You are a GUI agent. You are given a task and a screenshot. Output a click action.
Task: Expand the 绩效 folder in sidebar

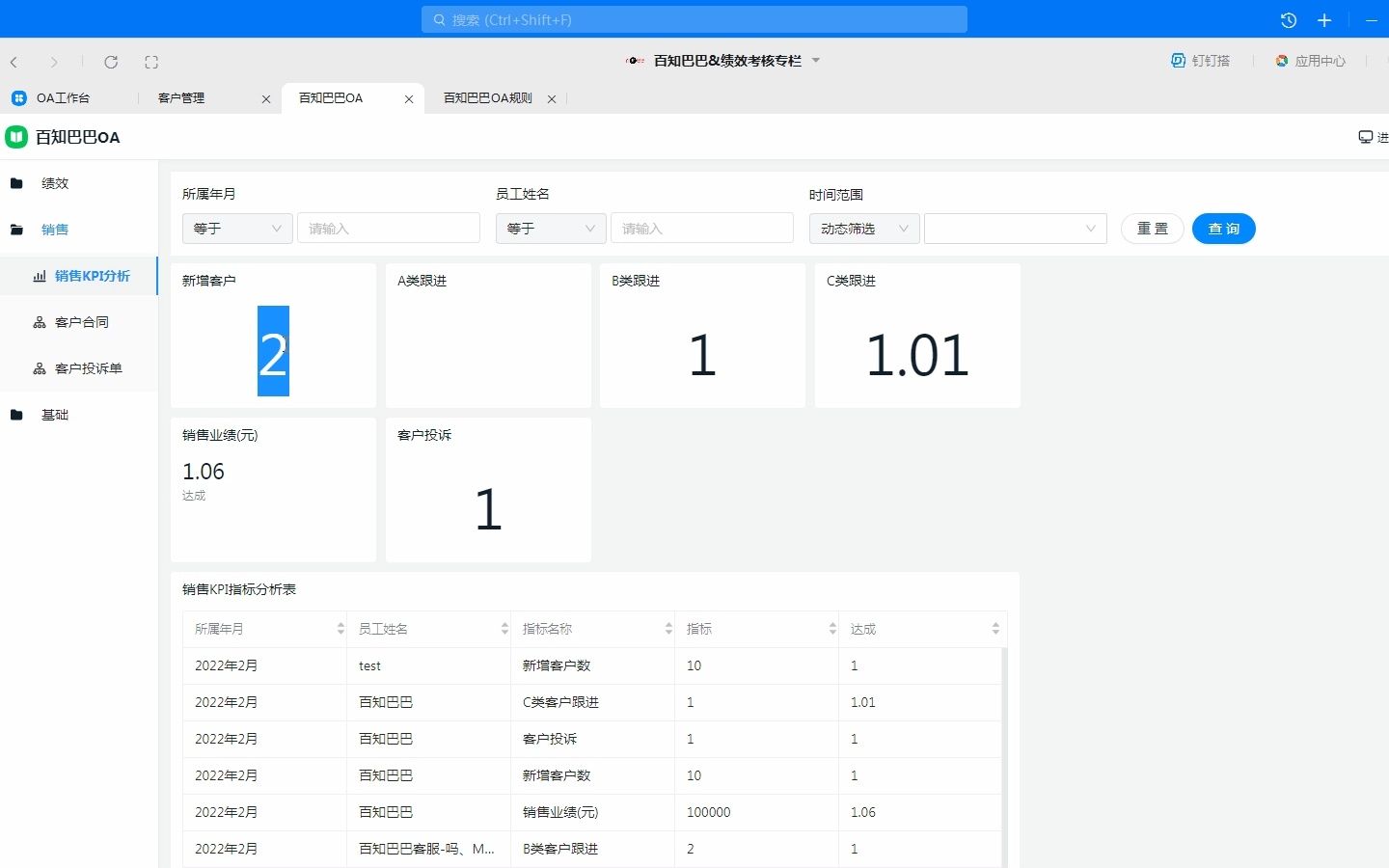pyautogui.click(x=55, y=183)
